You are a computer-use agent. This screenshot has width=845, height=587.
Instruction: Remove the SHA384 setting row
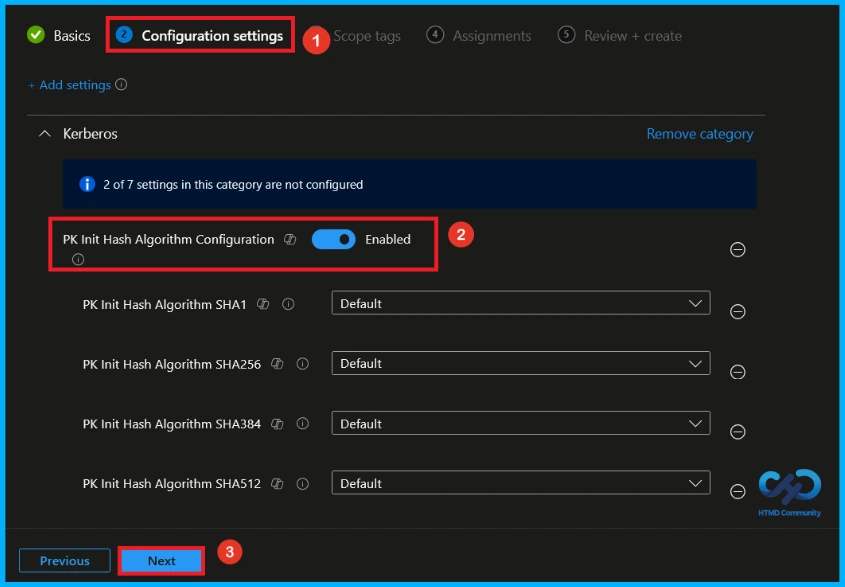(737, 432)
